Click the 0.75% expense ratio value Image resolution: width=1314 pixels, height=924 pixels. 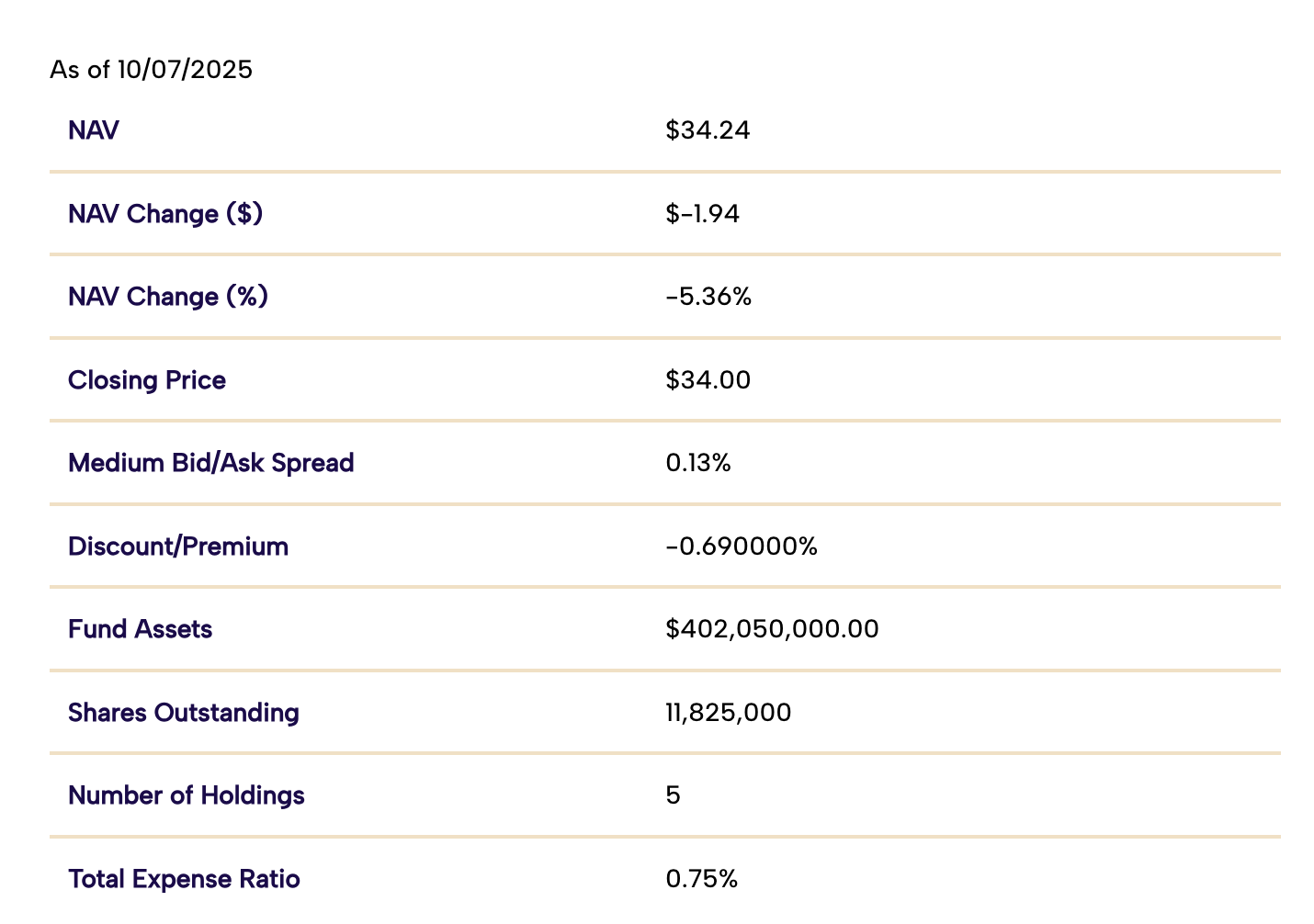[x=701, y=879]
